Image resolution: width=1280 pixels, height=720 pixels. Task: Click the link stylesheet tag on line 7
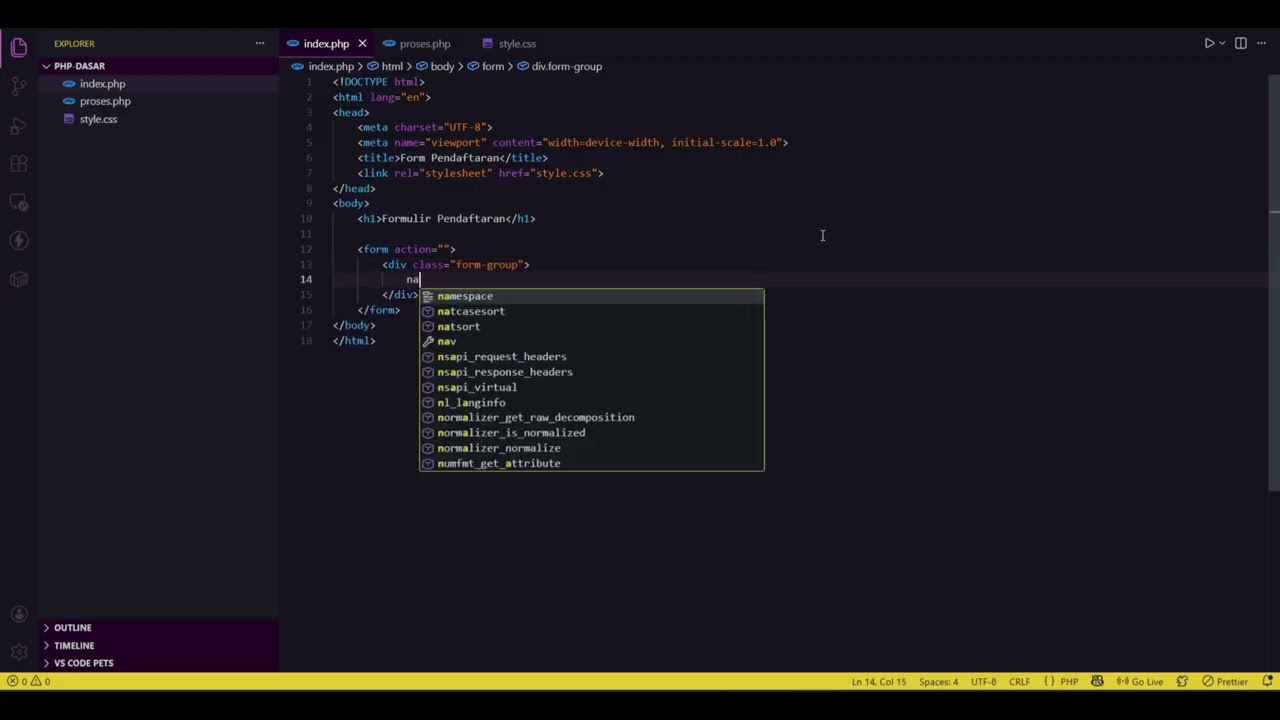click(480, 173)
